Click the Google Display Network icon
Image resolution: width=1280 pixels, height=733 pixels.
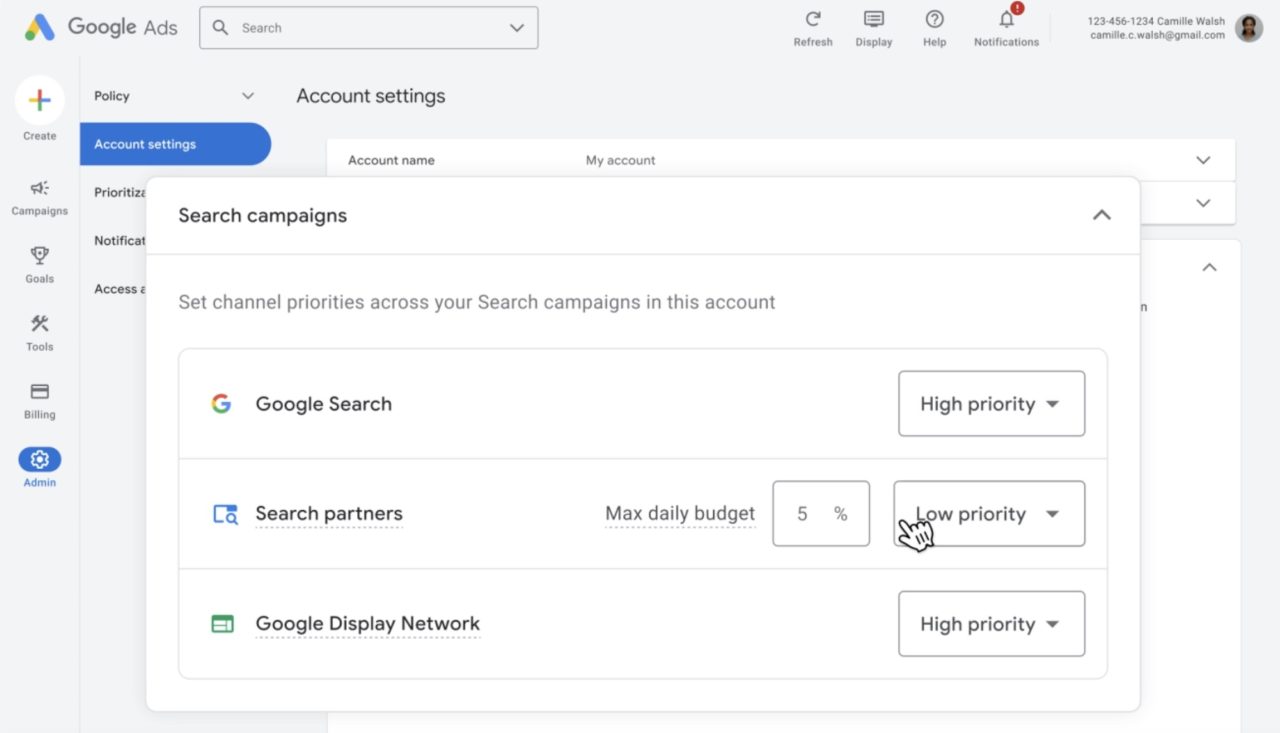pos(222,624)
